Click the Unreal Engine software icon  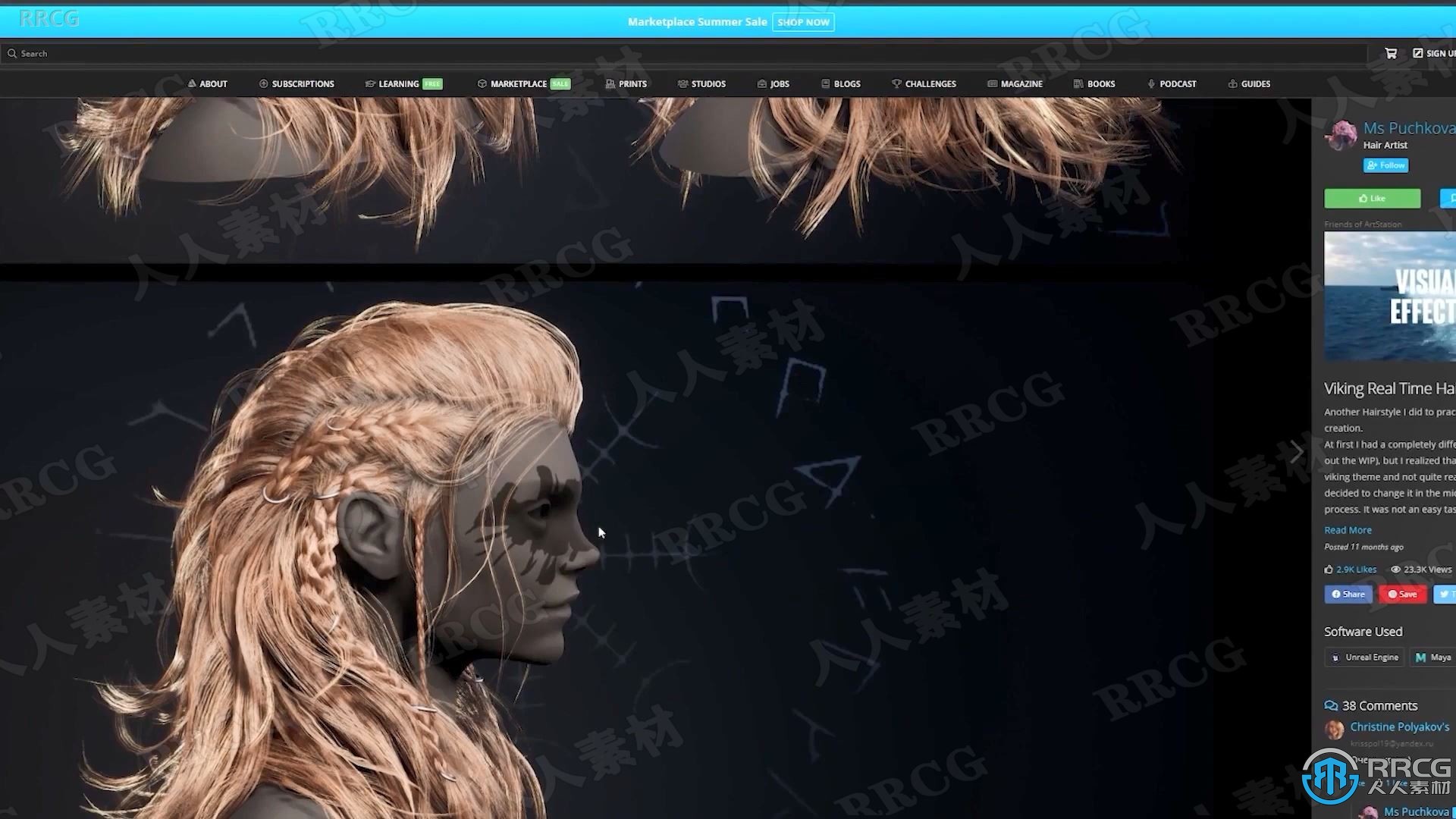click(x=1335, y=657)
